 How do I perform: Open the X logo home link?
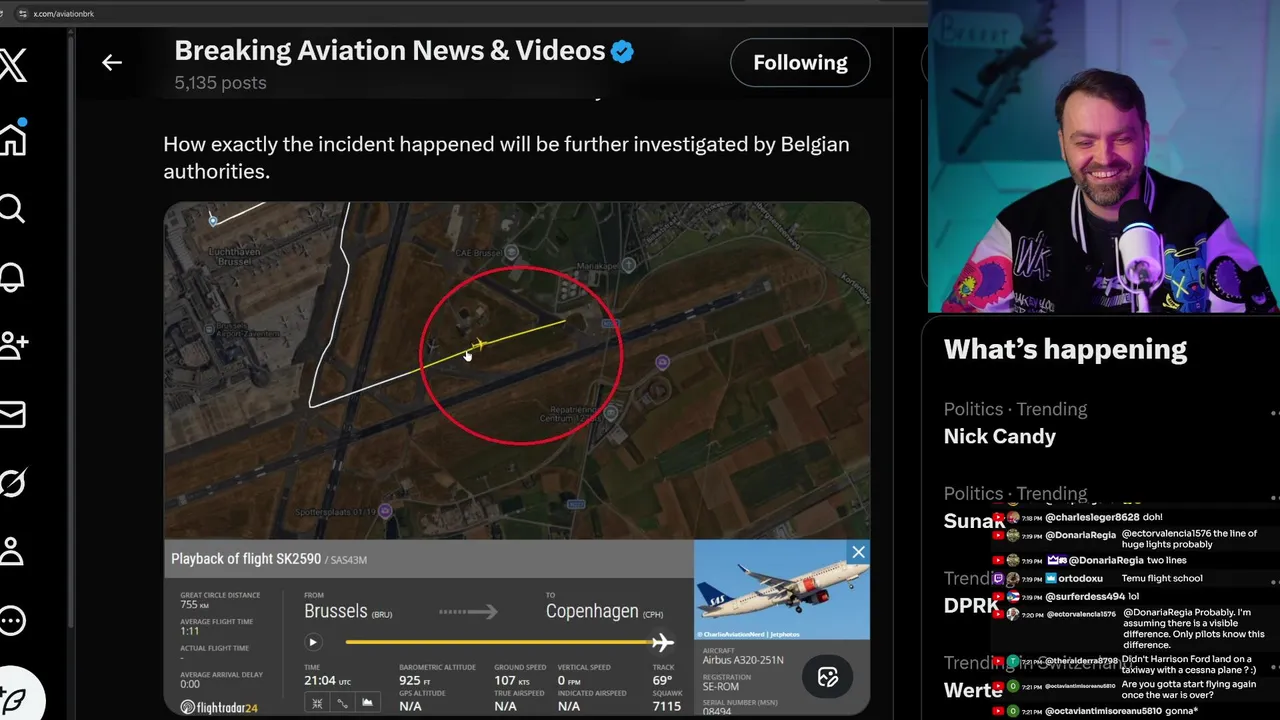click(x=12, y=67)
